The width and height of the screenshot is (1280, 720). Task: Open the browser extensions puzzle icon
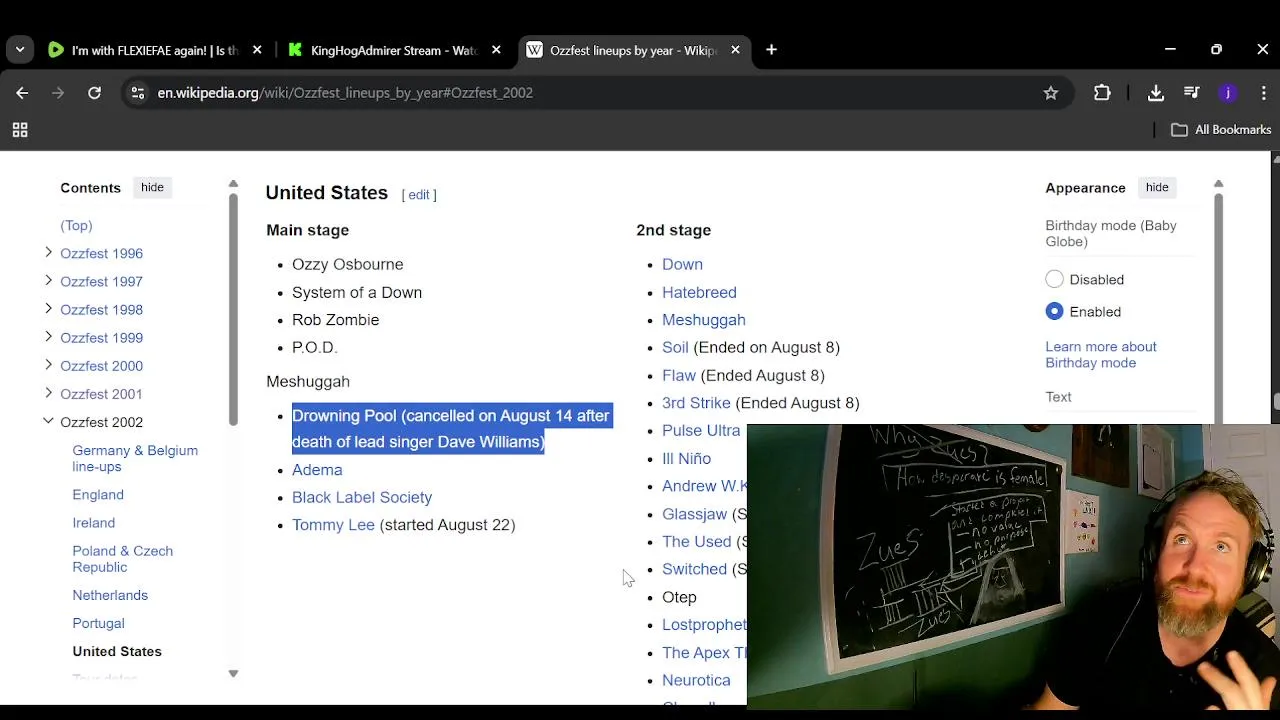point(1102,93)
